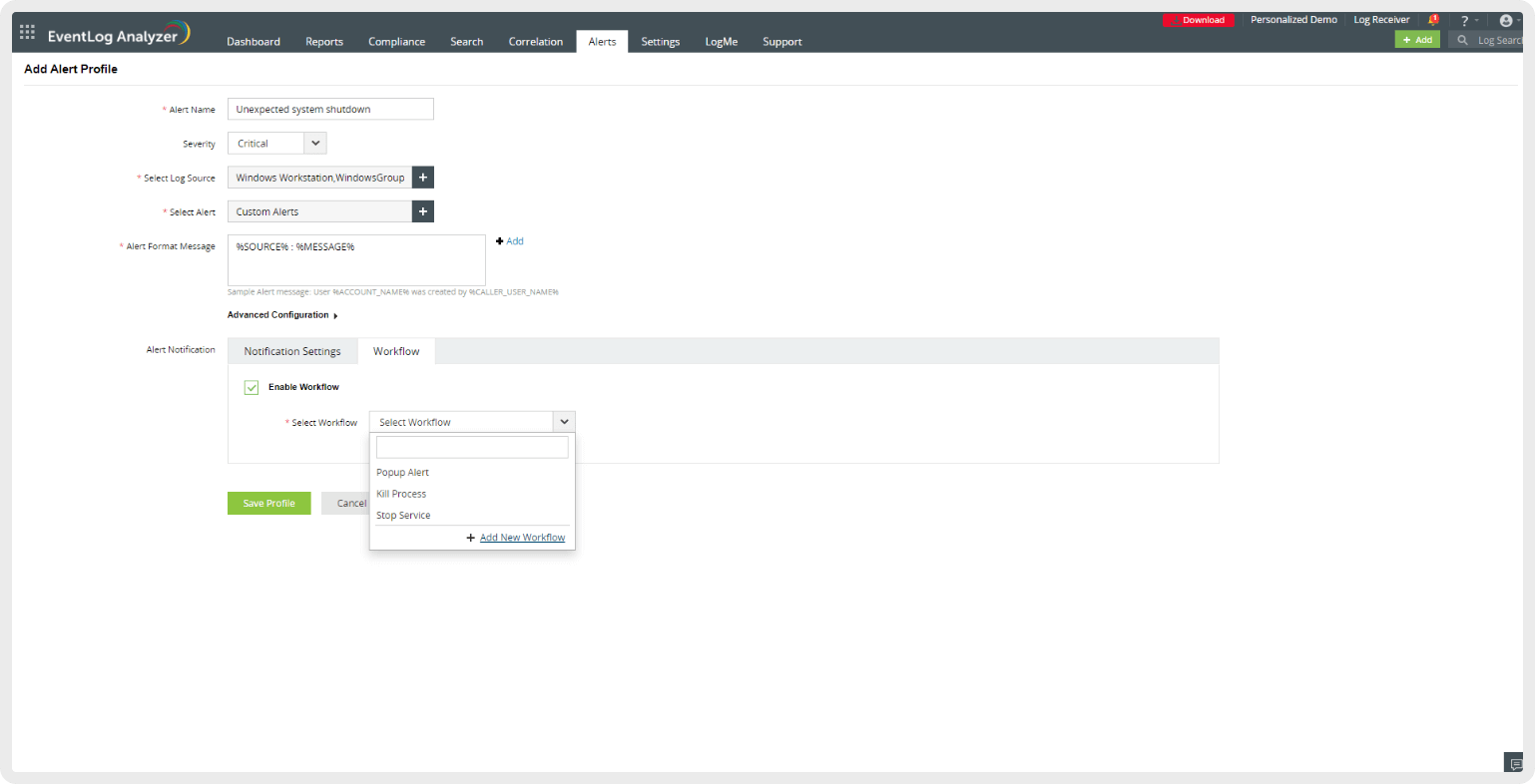Collapse the Select Workflow dropdown

(564, 422)
